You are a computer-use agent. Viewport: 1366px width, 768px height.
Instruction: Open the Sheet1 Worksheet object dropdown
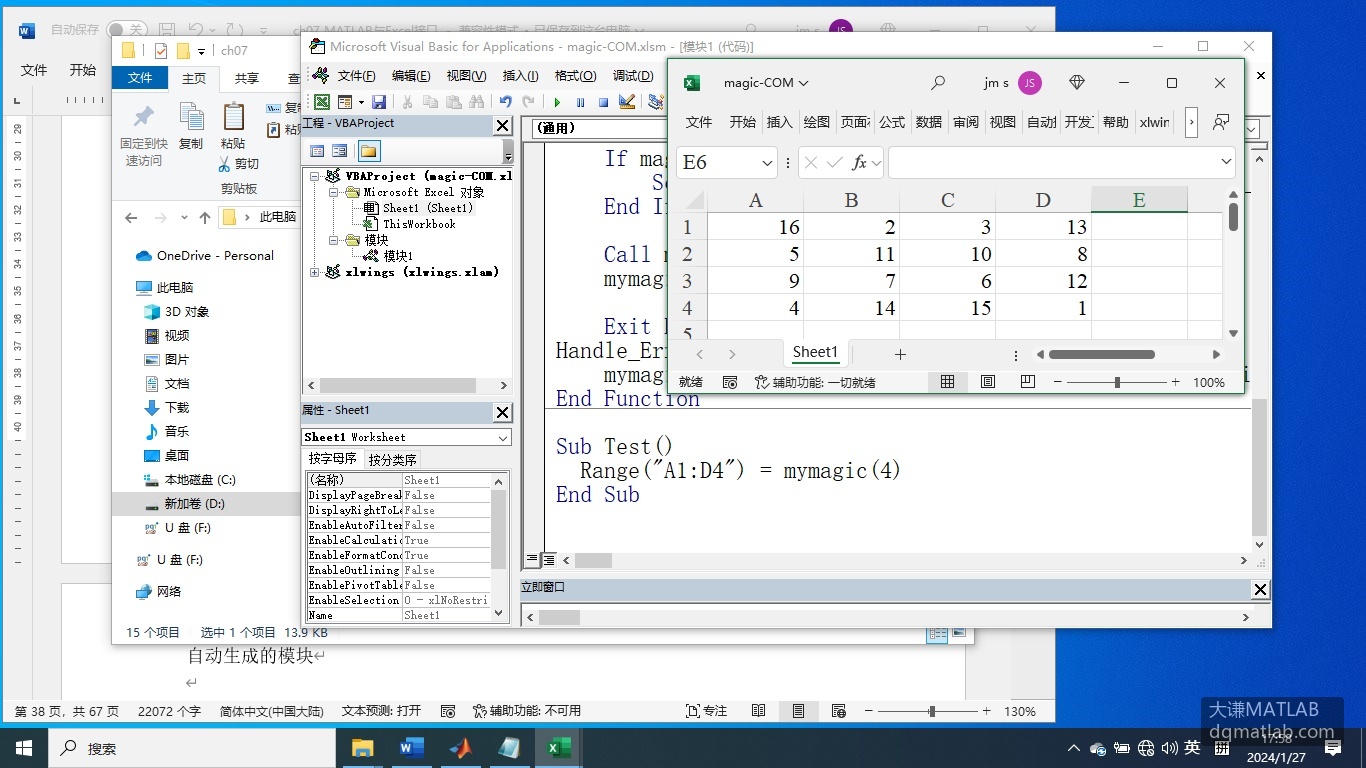(x=503, y=437)
